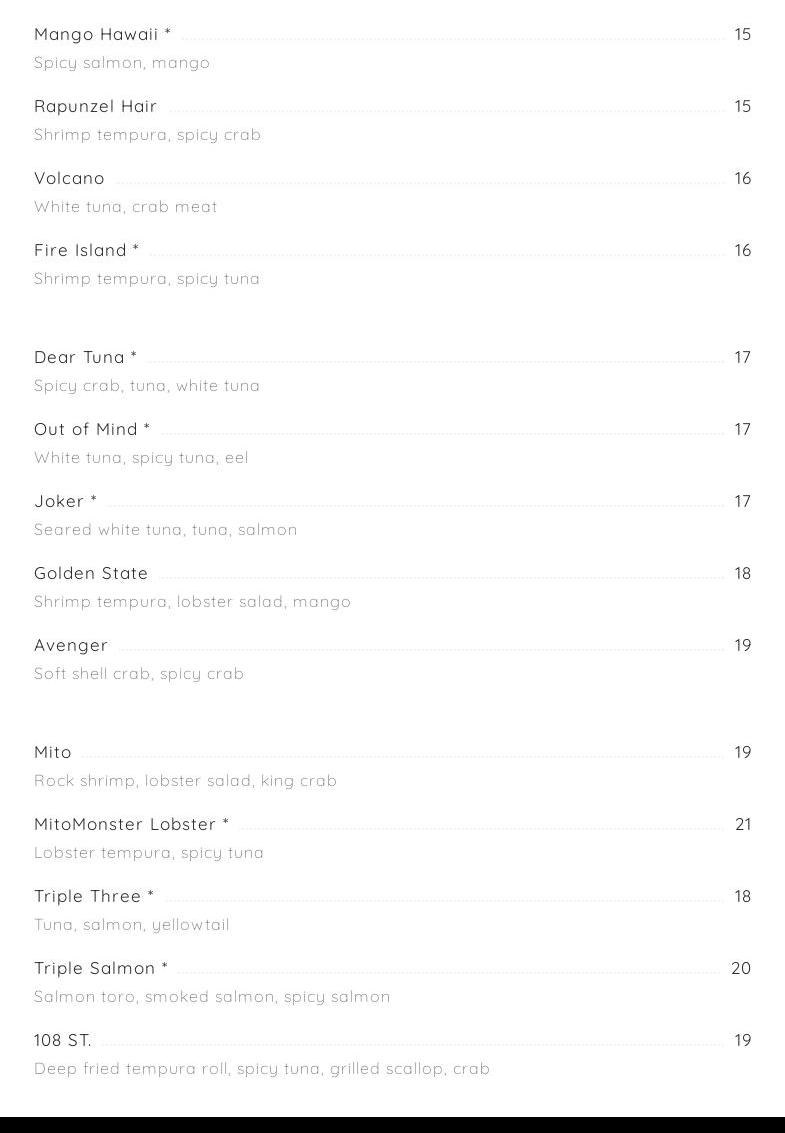
Task: Pick the Golden State roll
Action: (x=91, y=573)
